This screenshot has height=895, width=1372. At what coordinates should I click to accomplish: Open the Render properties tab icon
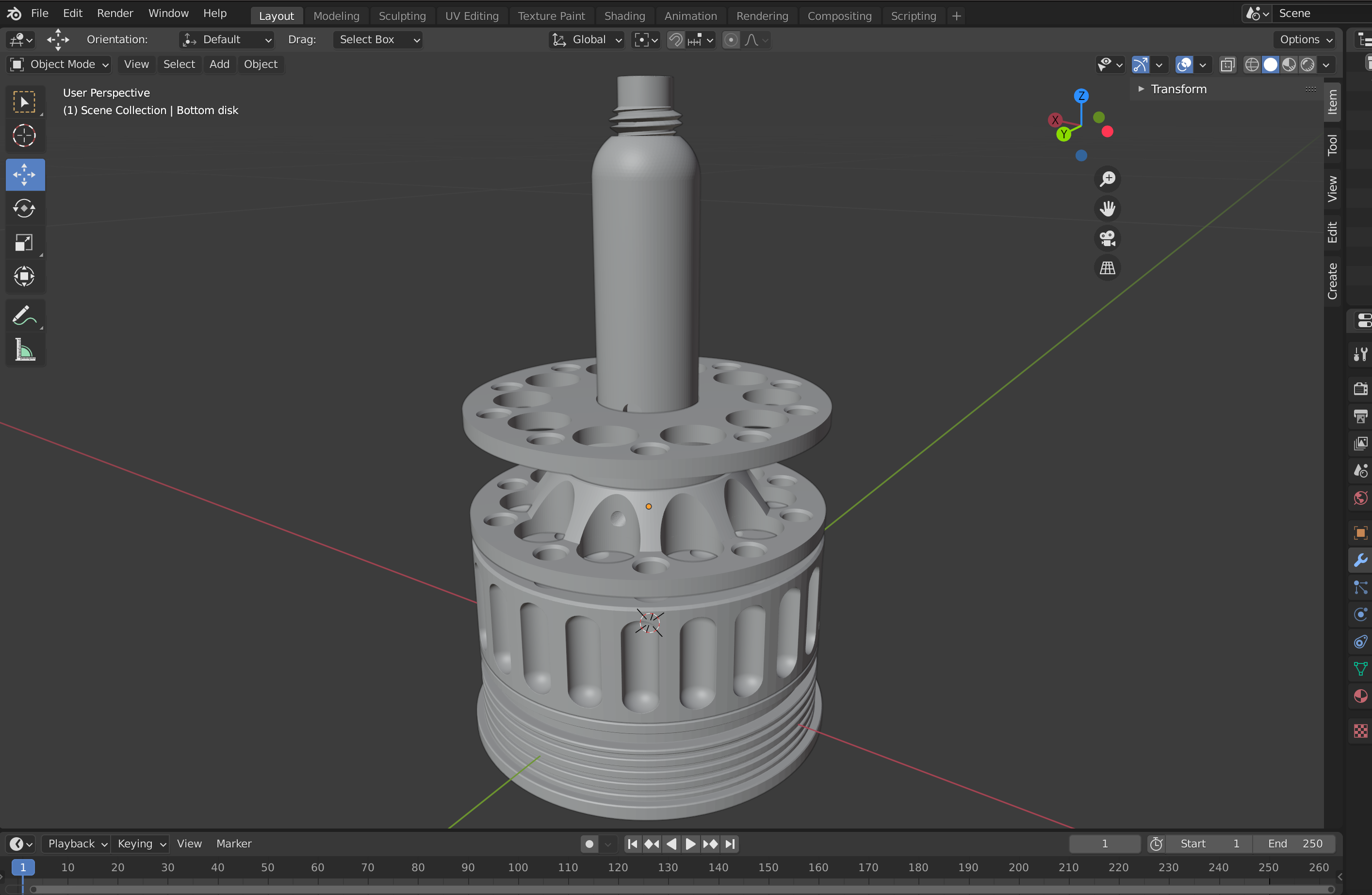click(x=1360, y=388)
